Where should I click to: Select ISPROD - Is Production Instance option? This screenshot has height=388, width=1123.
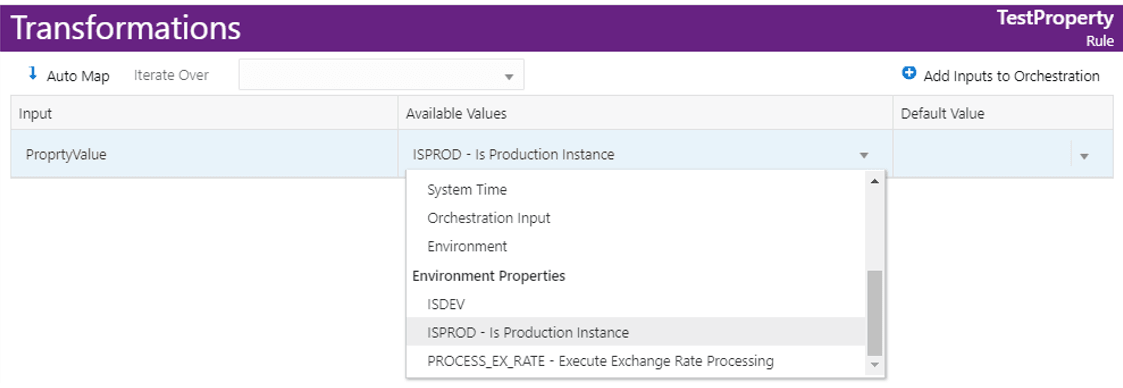coord(637,332)
